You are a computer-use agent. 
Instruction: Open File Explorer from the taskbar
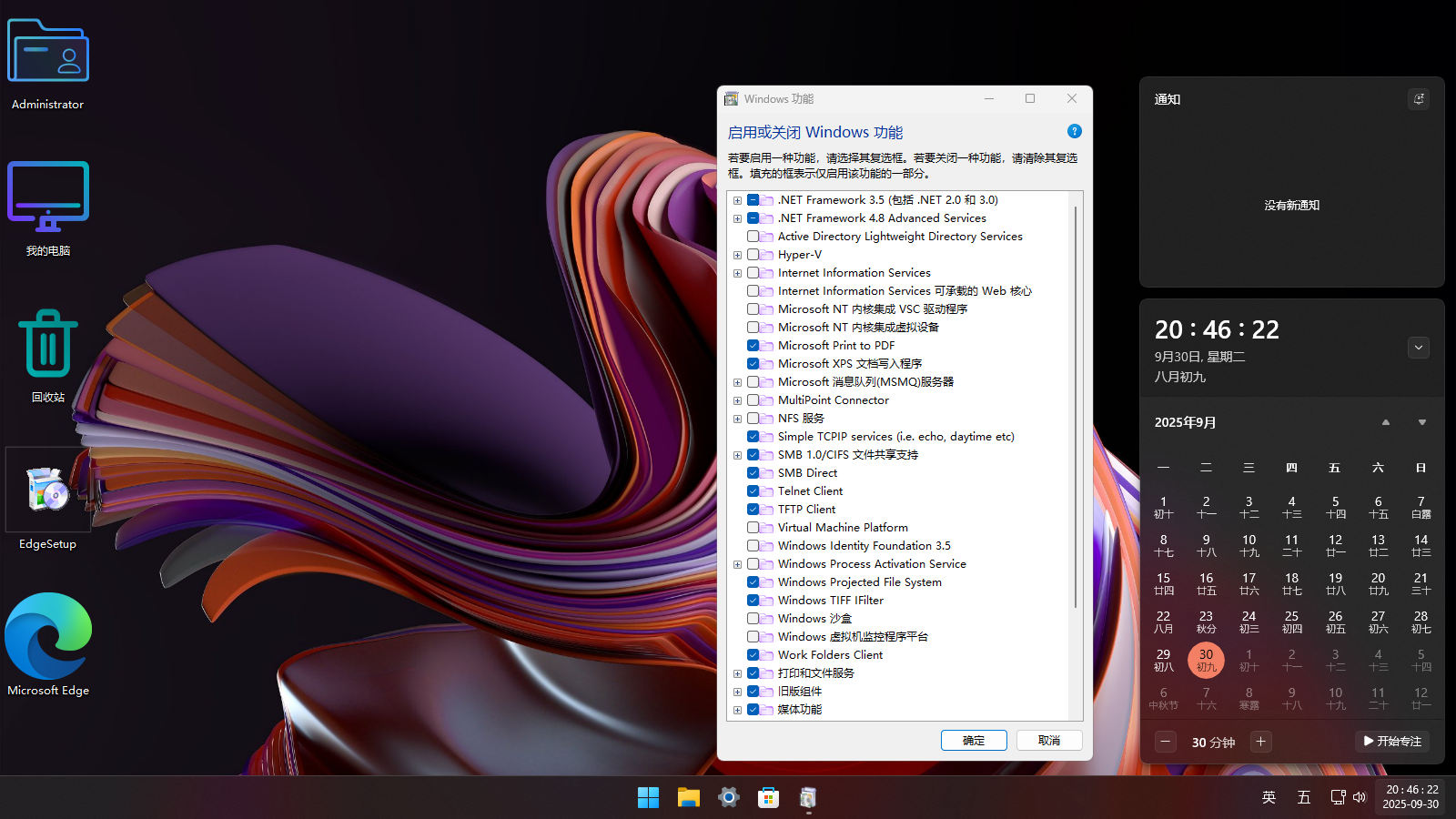click(688, 798)
